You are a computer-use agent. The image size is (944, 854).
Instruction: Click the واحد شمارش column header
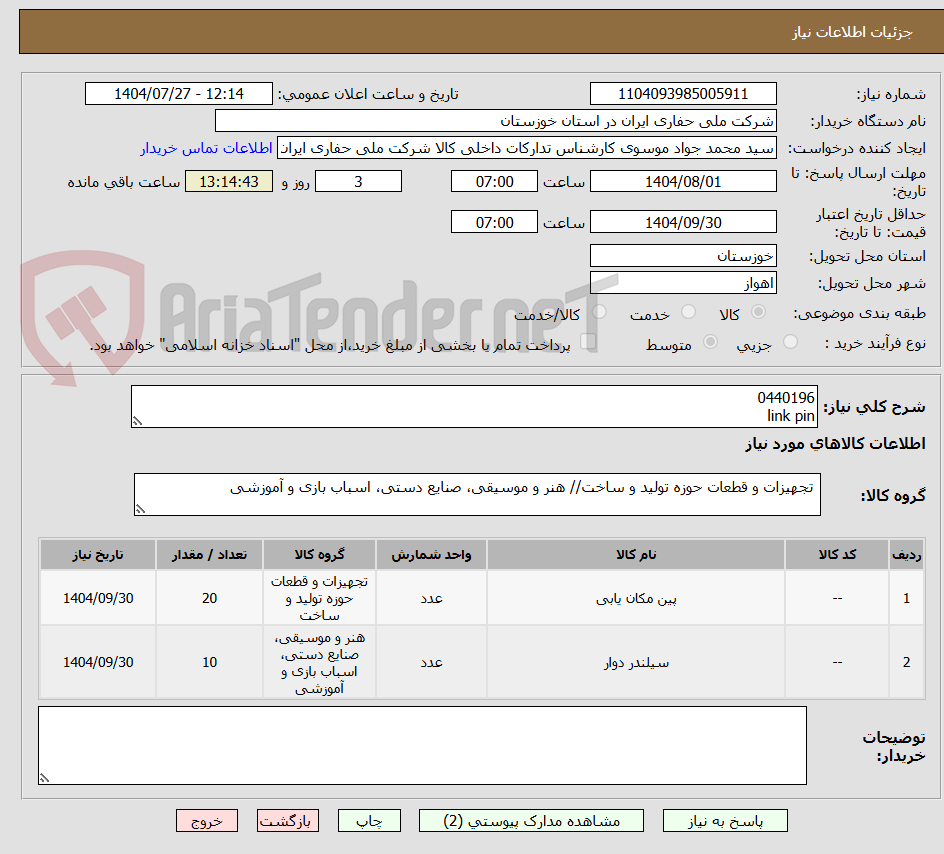tap(431, 555)
